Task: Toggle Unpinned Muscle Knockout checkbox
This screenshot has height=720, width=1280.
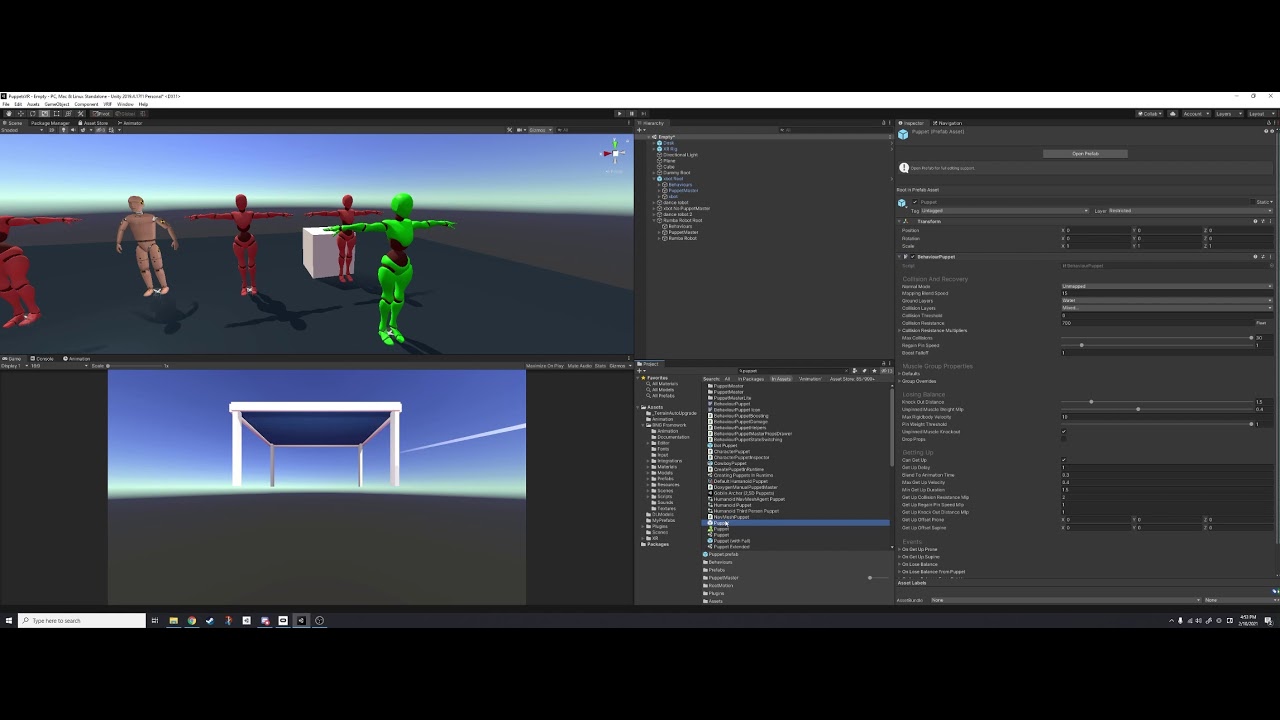Action: point(1064,432)
